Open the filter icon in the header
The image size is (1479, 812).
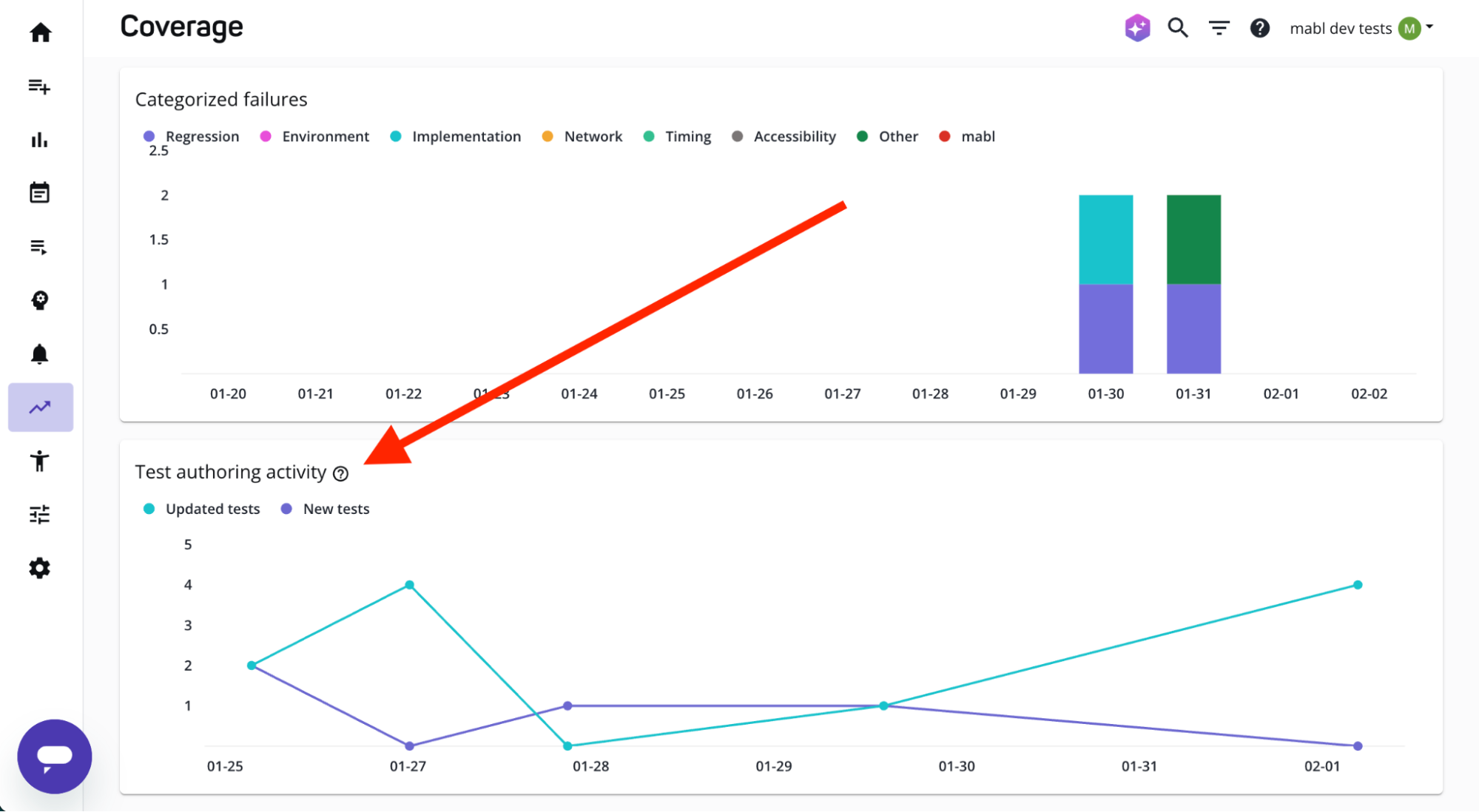(x=1219, y=27)
